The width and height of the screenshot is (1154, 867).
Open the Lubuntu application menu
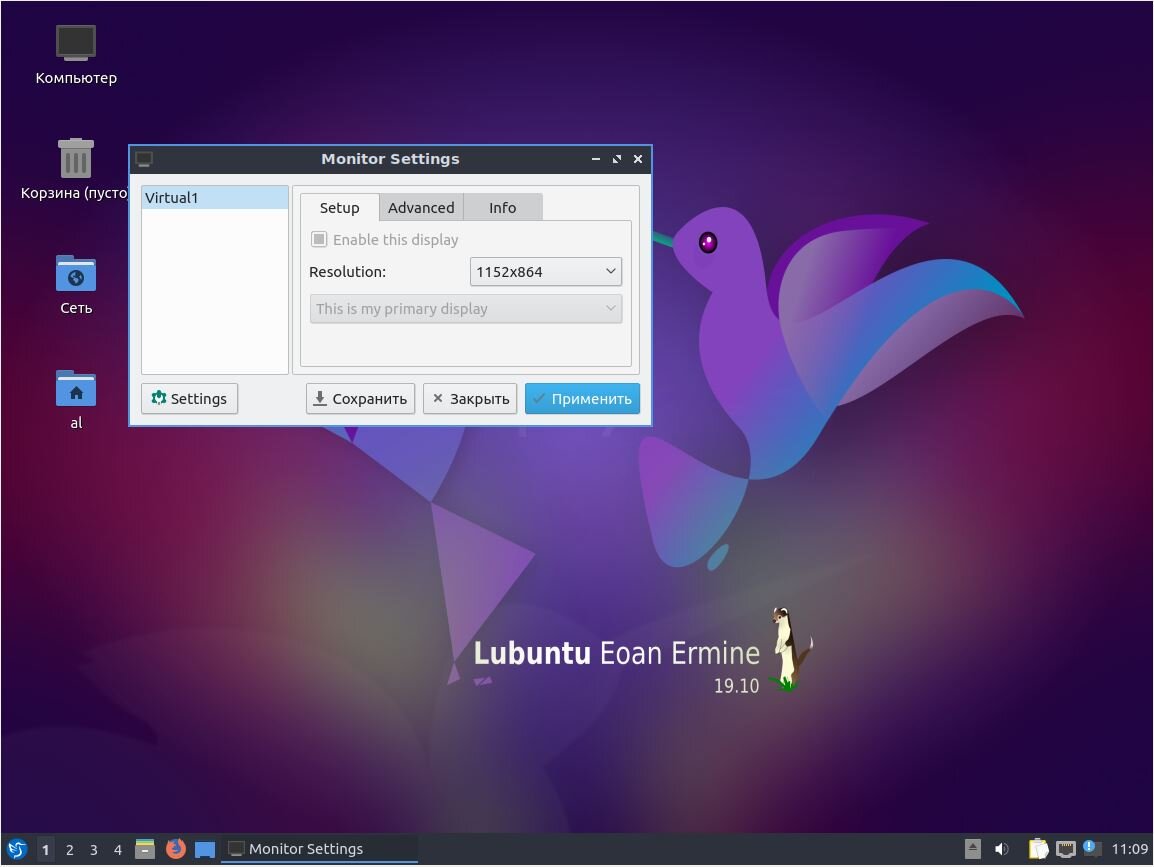[x=18, y=849]
